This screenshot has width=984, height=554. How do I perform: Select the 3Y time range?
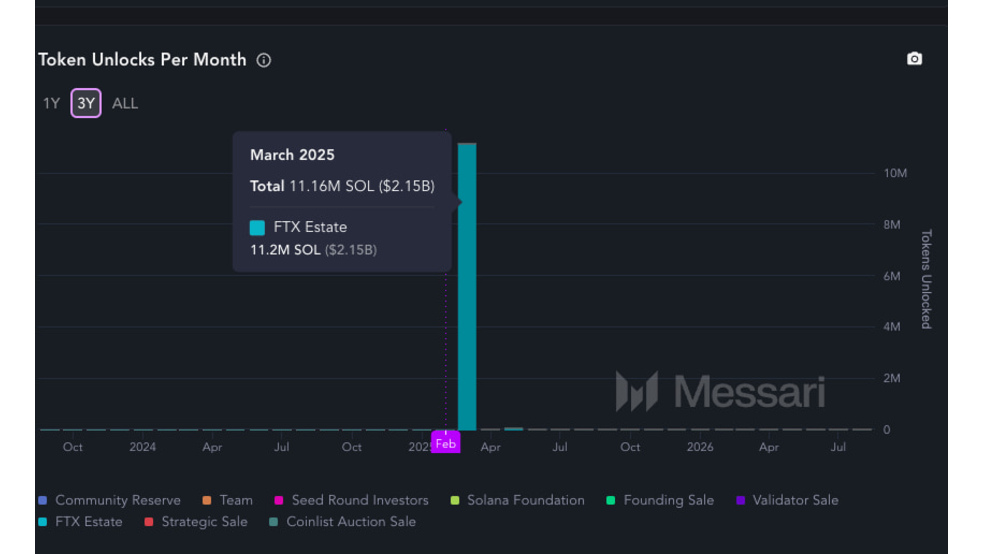[86, 104]
